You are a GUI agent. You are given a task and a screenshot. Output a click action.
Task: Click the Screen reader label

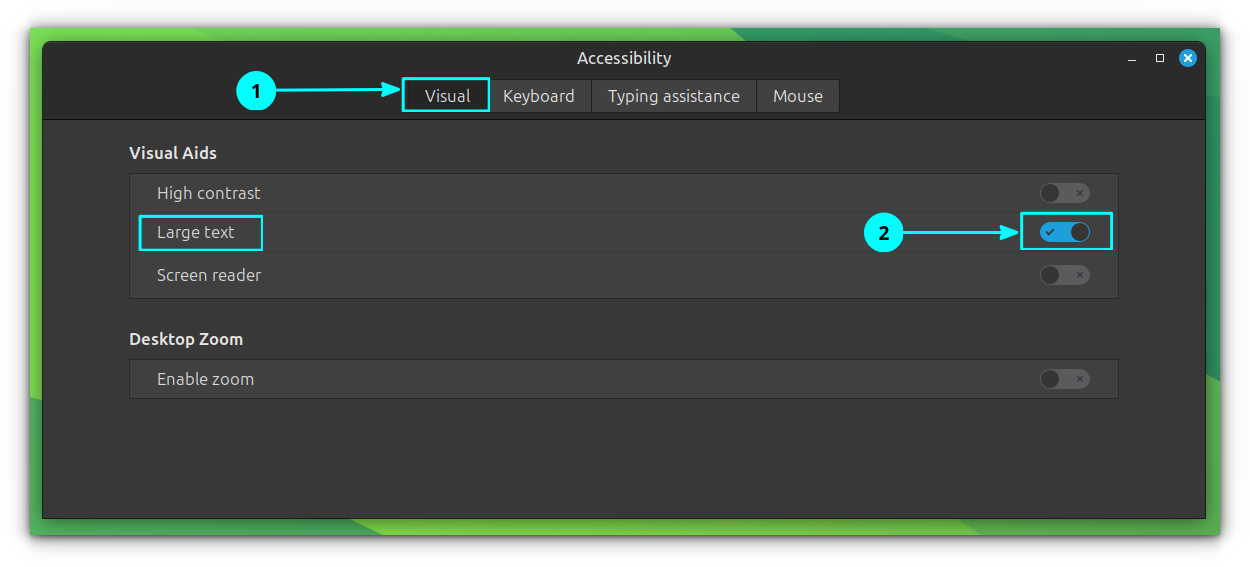pos(209,275)
